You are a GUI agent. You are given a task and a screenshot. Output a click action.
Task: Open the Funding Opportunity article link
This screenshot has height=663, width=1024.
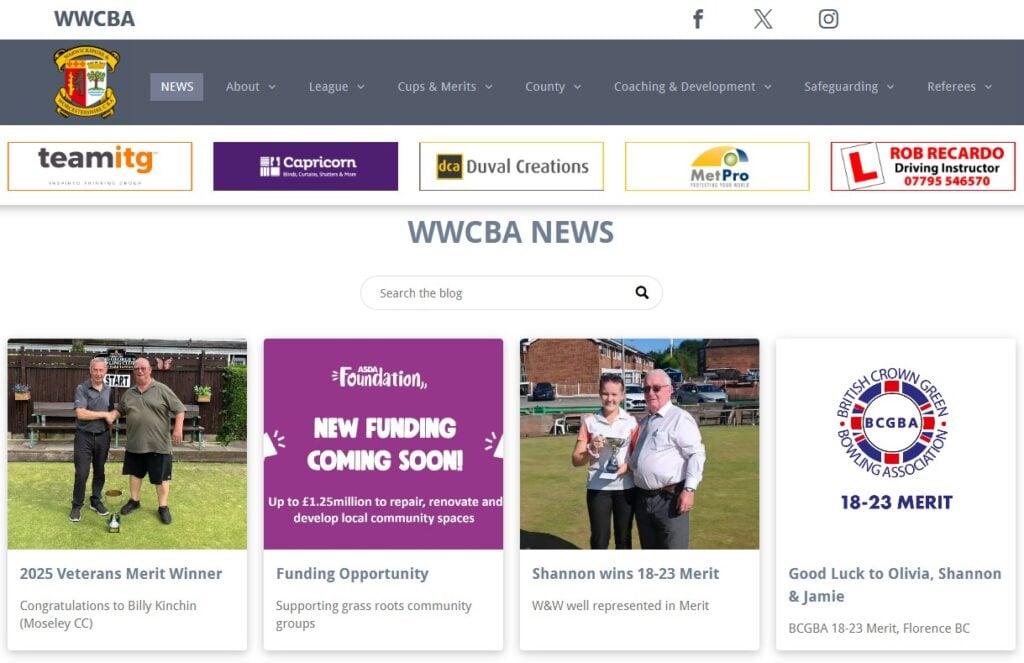[352, 574]
